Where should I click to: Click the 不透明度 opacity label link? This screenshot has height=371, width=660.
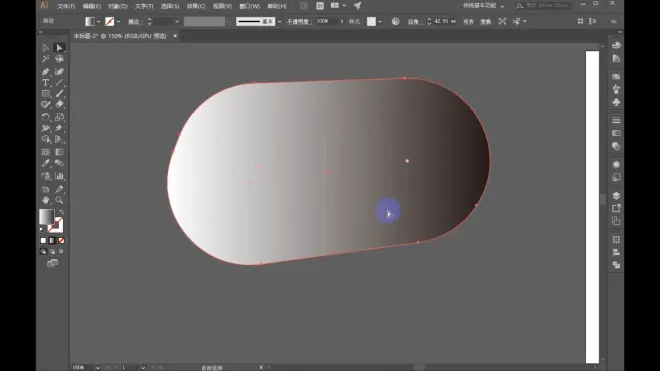coord(299,21)
